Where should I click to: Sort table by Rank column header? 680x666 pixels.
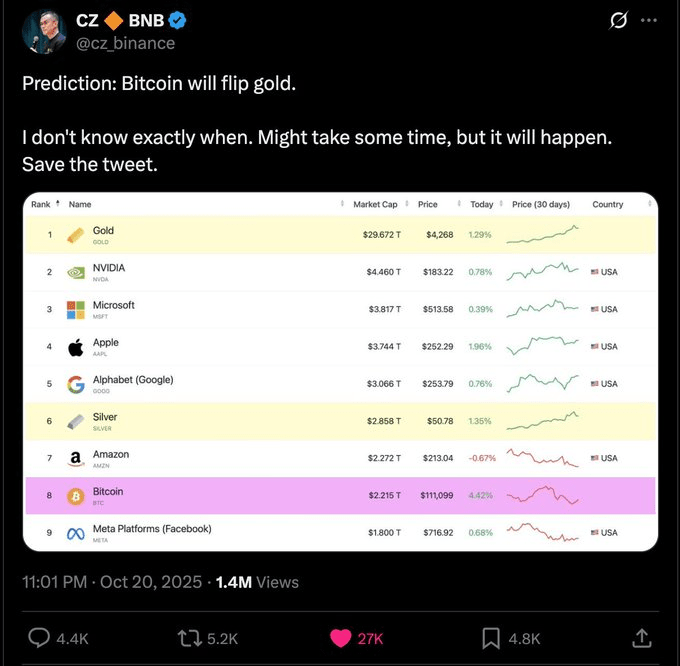pos(41,204)
